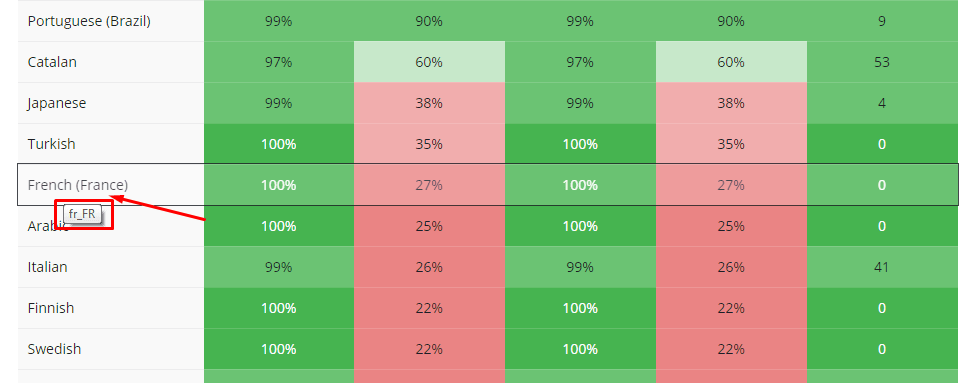The width and height of the screenshot is (959, 383).
Task: Click Catalan's first 60% cell
Action: click(429, 62)
